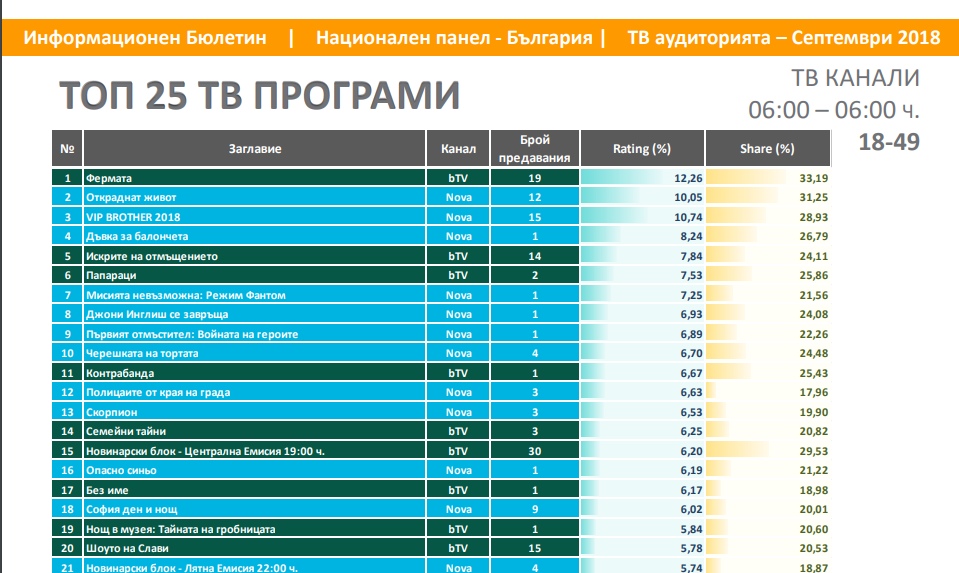The image size is (959, 573).
Task: Click the 12,26 rating value for Фермата
Action: coord(690,178)
